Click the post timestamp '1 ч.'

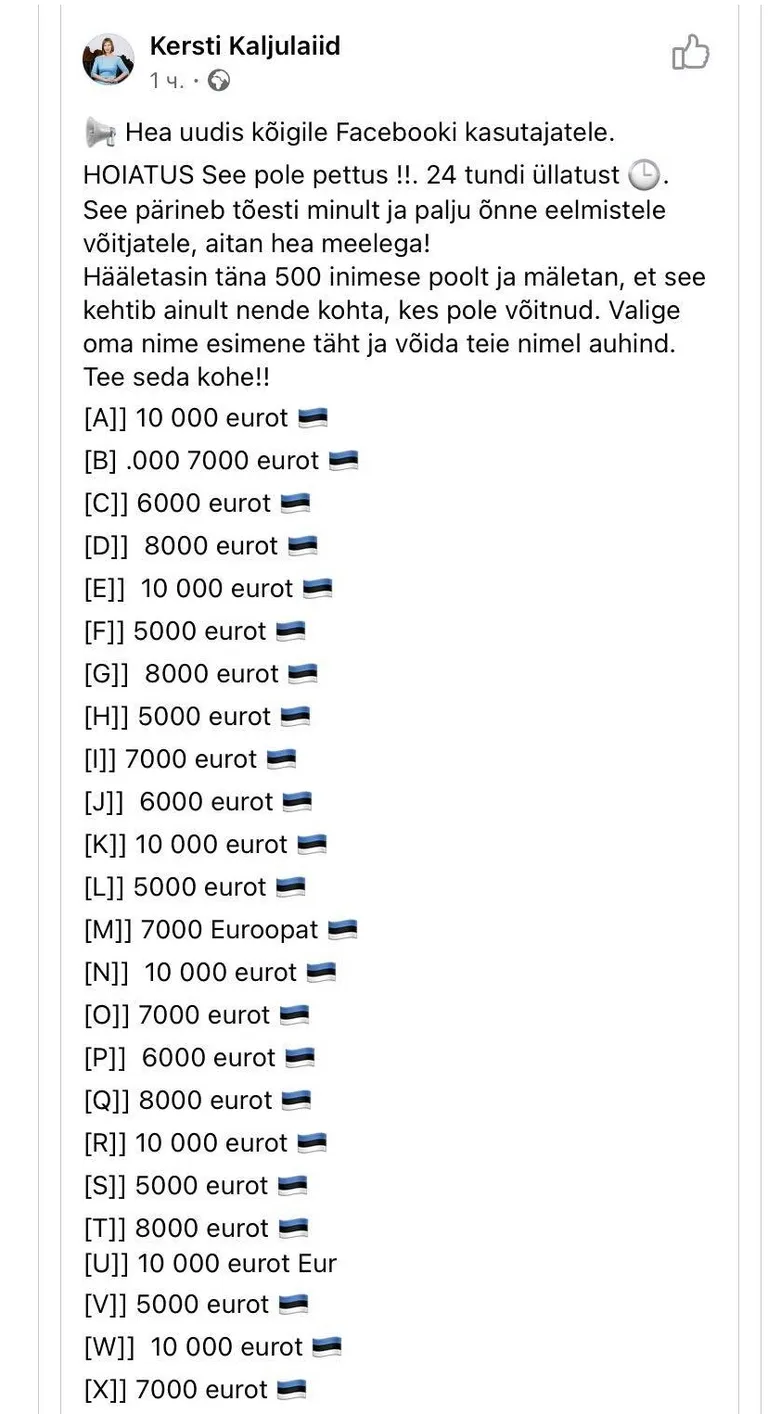coord(167,81)
